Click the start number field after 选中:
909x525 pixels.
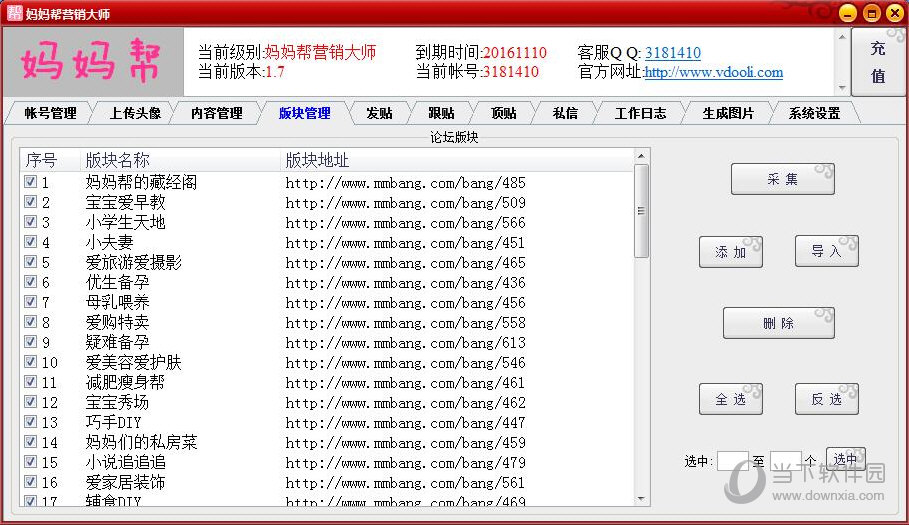click(733, 461)
